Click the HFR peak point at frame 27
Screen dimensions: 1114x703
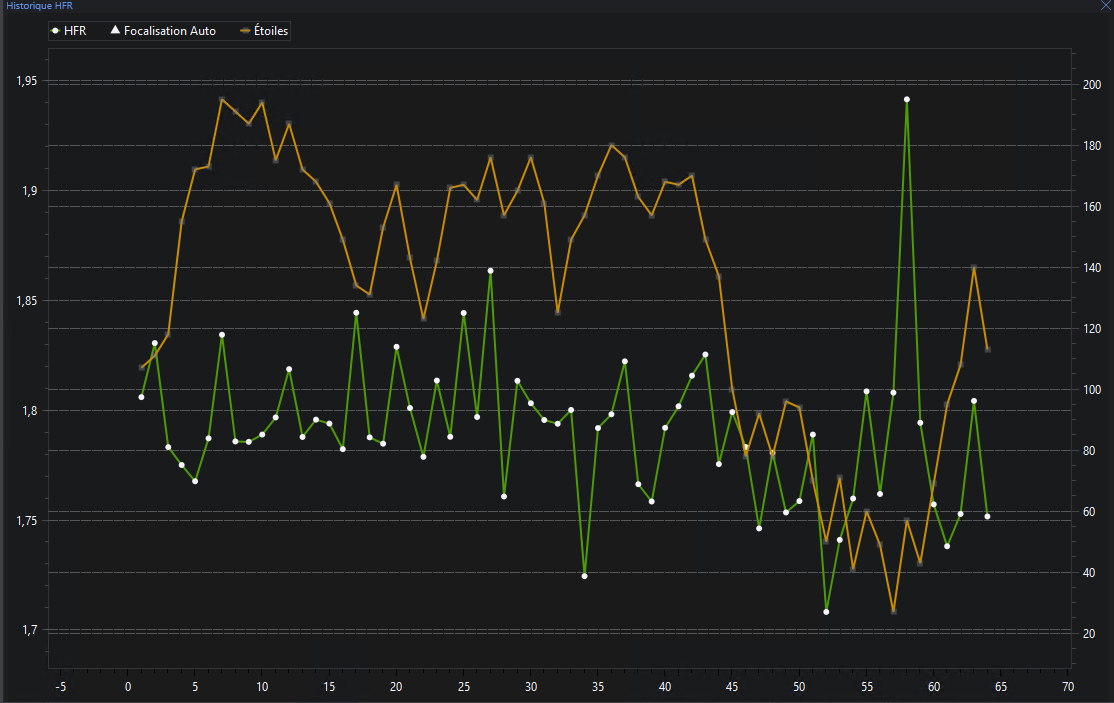(490, 271)
